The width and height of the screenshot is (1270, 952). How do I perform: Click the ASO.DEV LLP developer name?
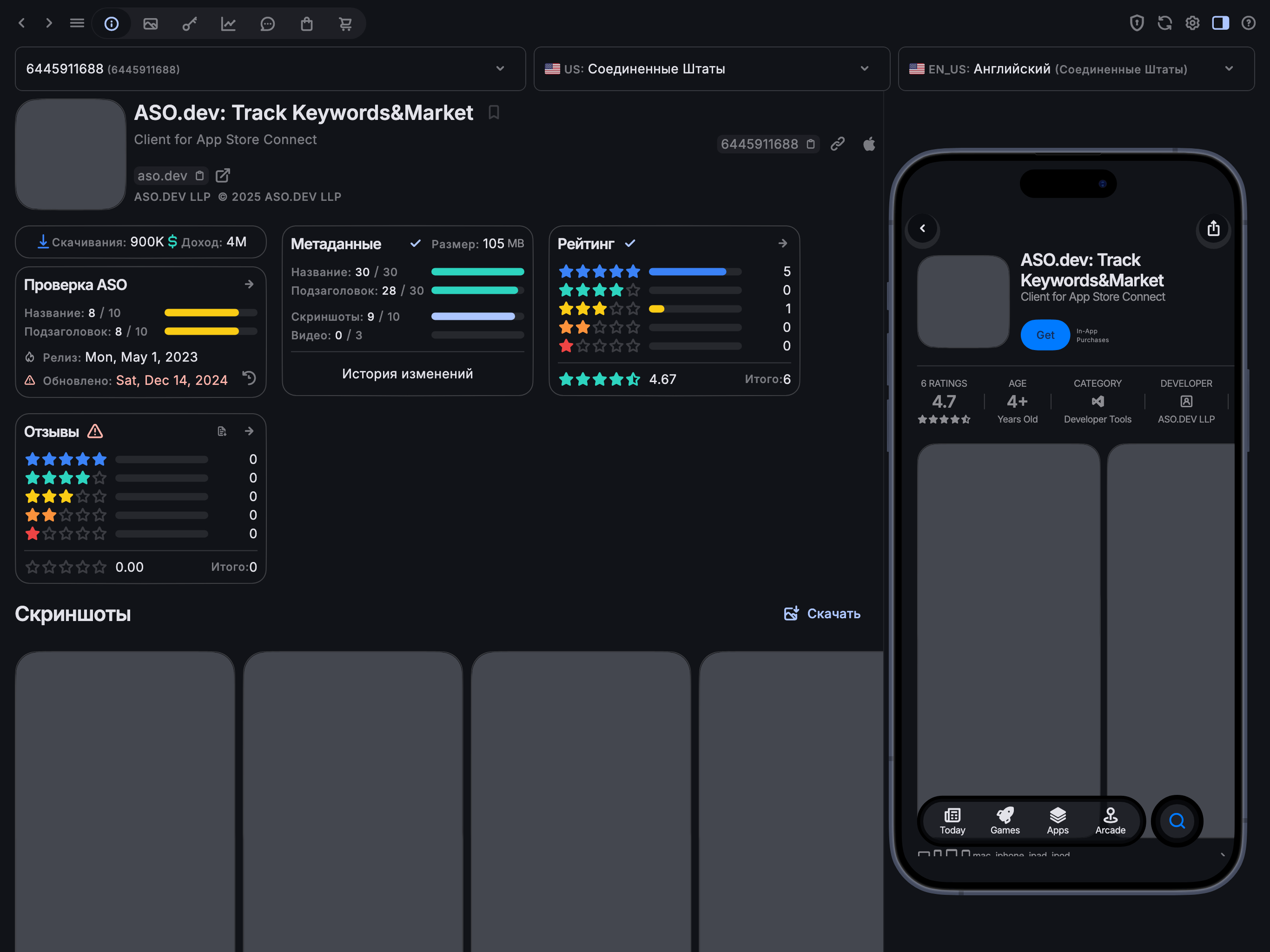pos(172,196)
